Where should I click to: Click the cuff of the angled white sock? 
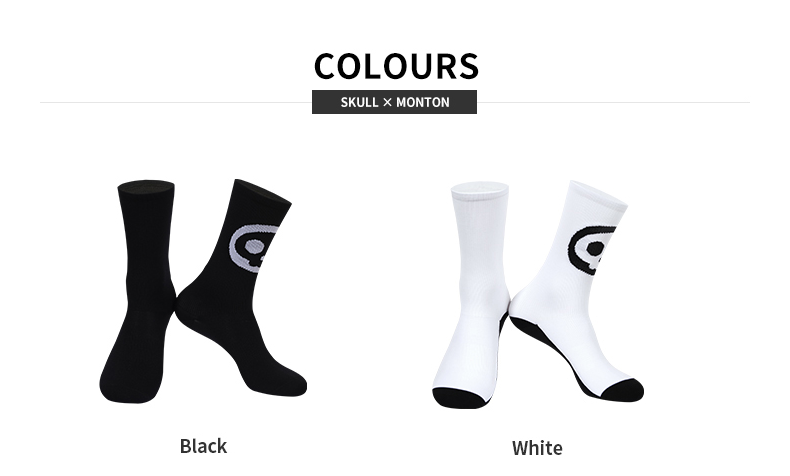598,195
